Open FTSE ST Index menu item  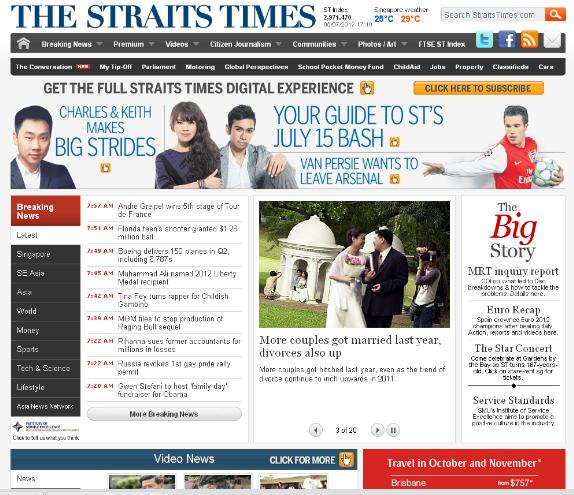tap(441, 44)
